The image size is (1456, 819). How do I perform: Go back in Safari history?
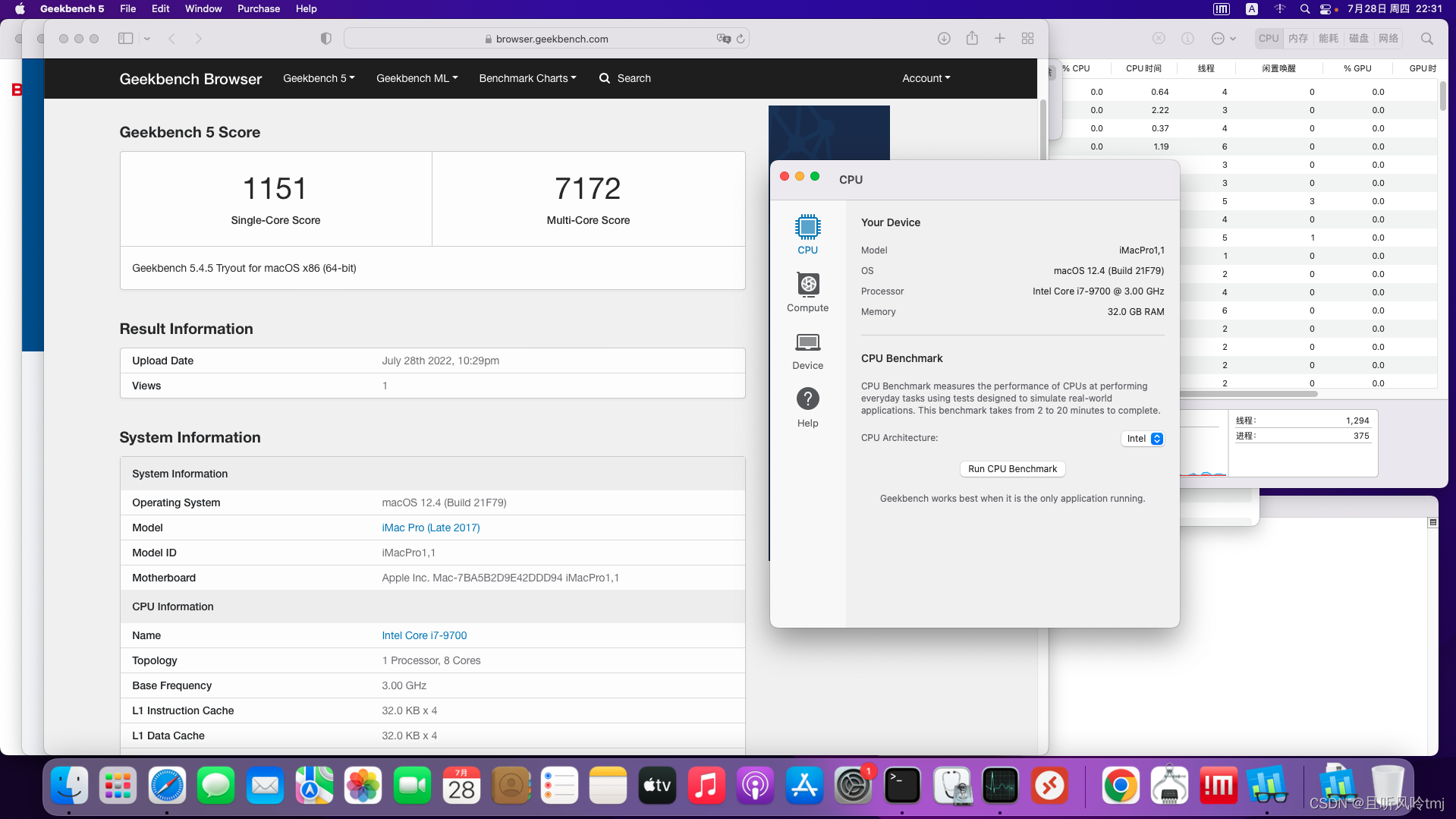click(172, 39)
